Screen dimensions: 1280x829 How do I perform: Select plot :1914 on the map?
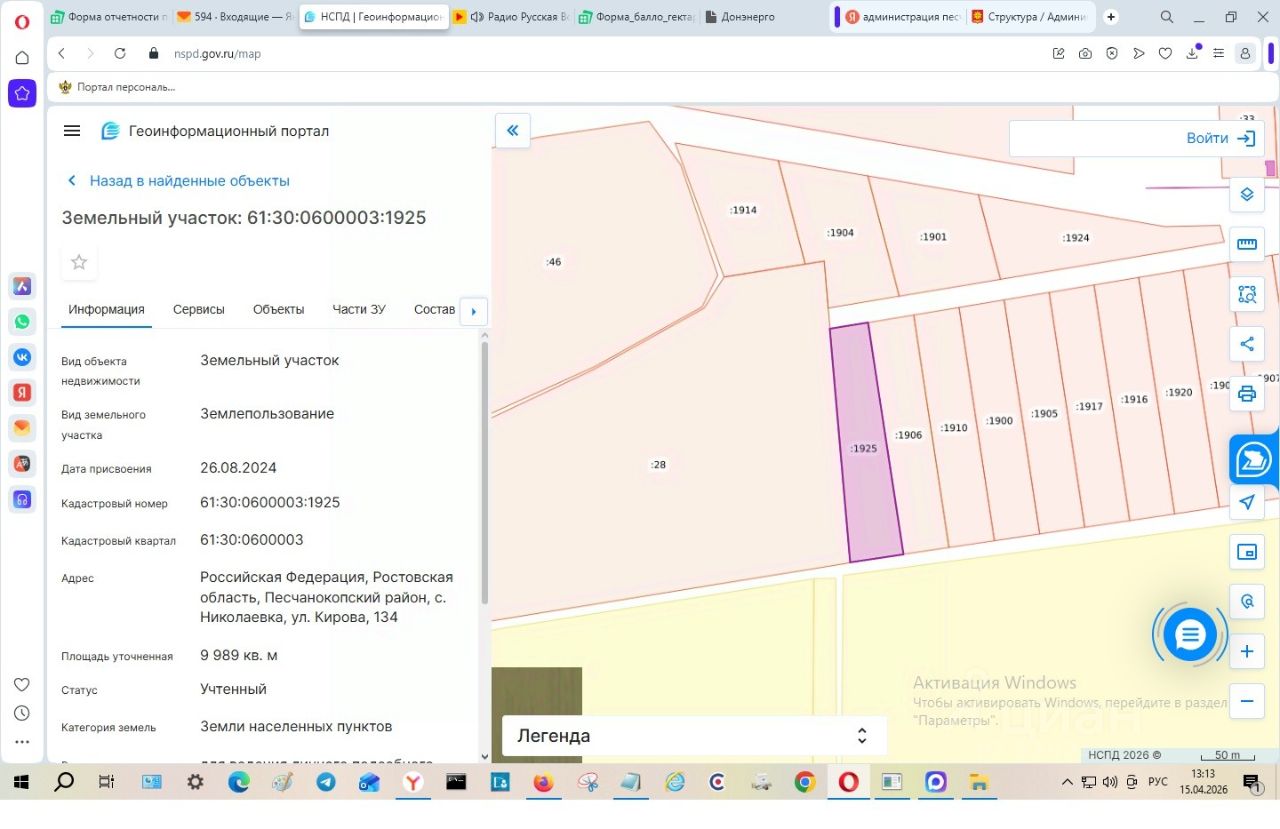pos(743,210)
